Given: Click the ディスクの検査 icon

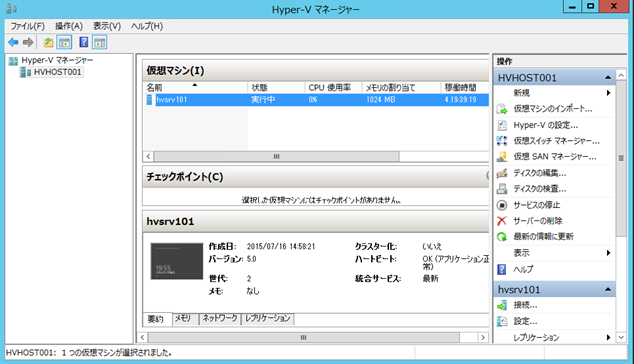Looking at the screenshot, I should [502, 189].
